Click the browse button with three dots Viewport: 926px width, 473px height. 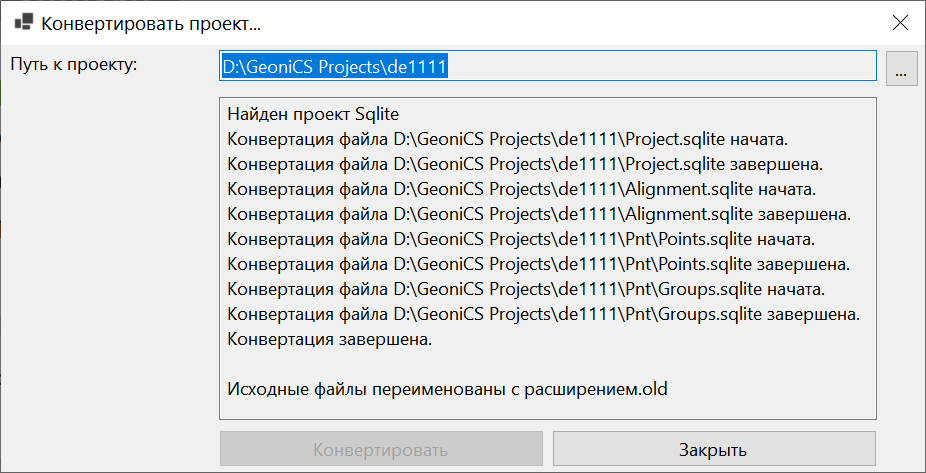(x=901, y=71)
